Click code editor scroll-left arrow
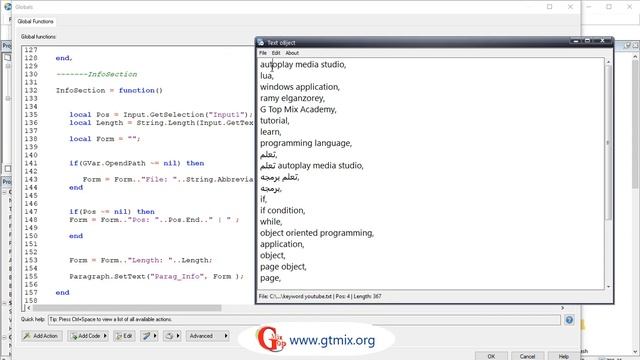The image size is (640, 360). coord(29,308)
